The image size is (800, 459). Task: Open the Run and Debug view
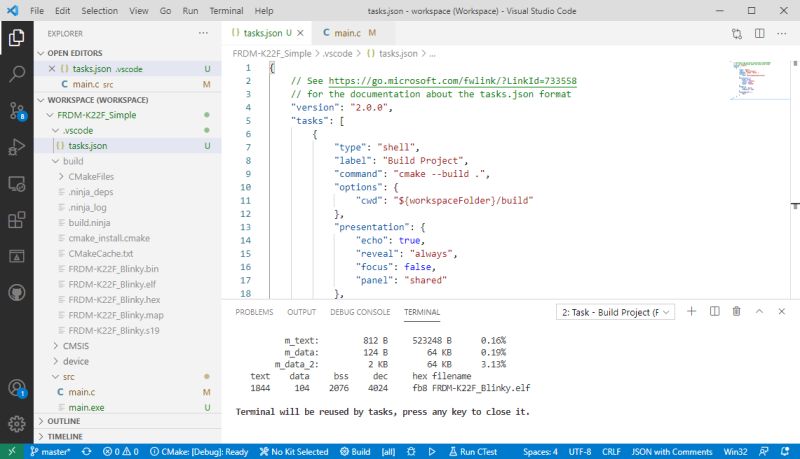pos(16,147)
